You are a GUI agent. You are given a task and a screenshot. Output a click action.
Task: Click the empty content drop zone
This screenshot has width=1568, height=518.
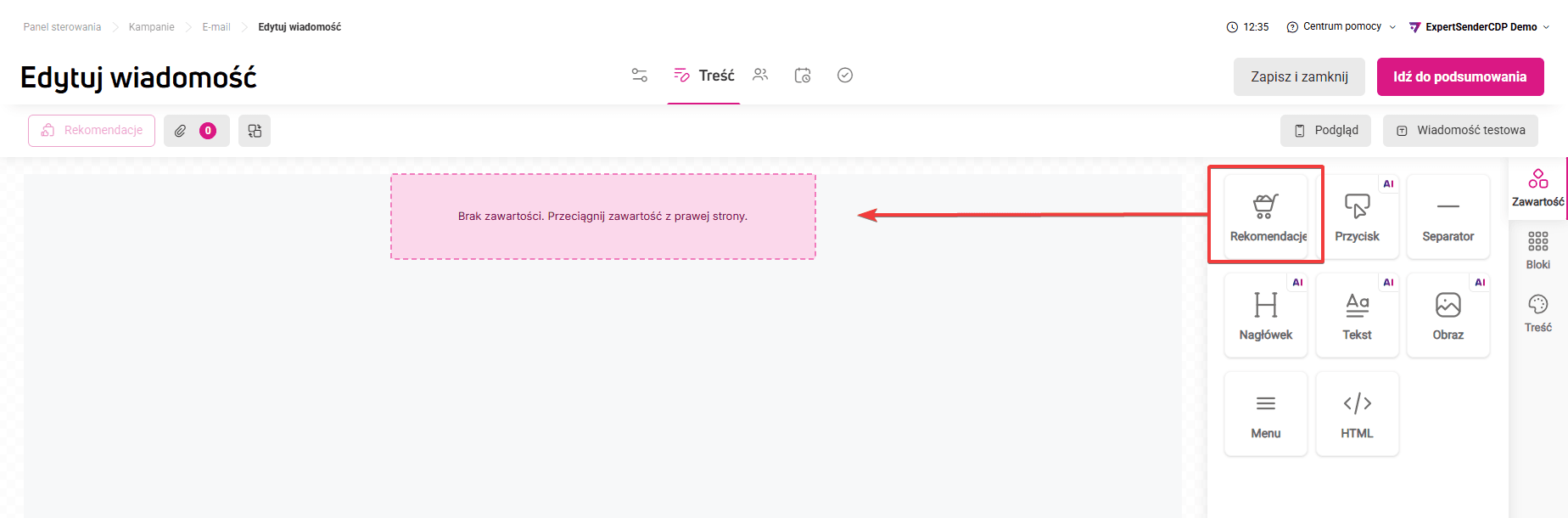[603, 217]
